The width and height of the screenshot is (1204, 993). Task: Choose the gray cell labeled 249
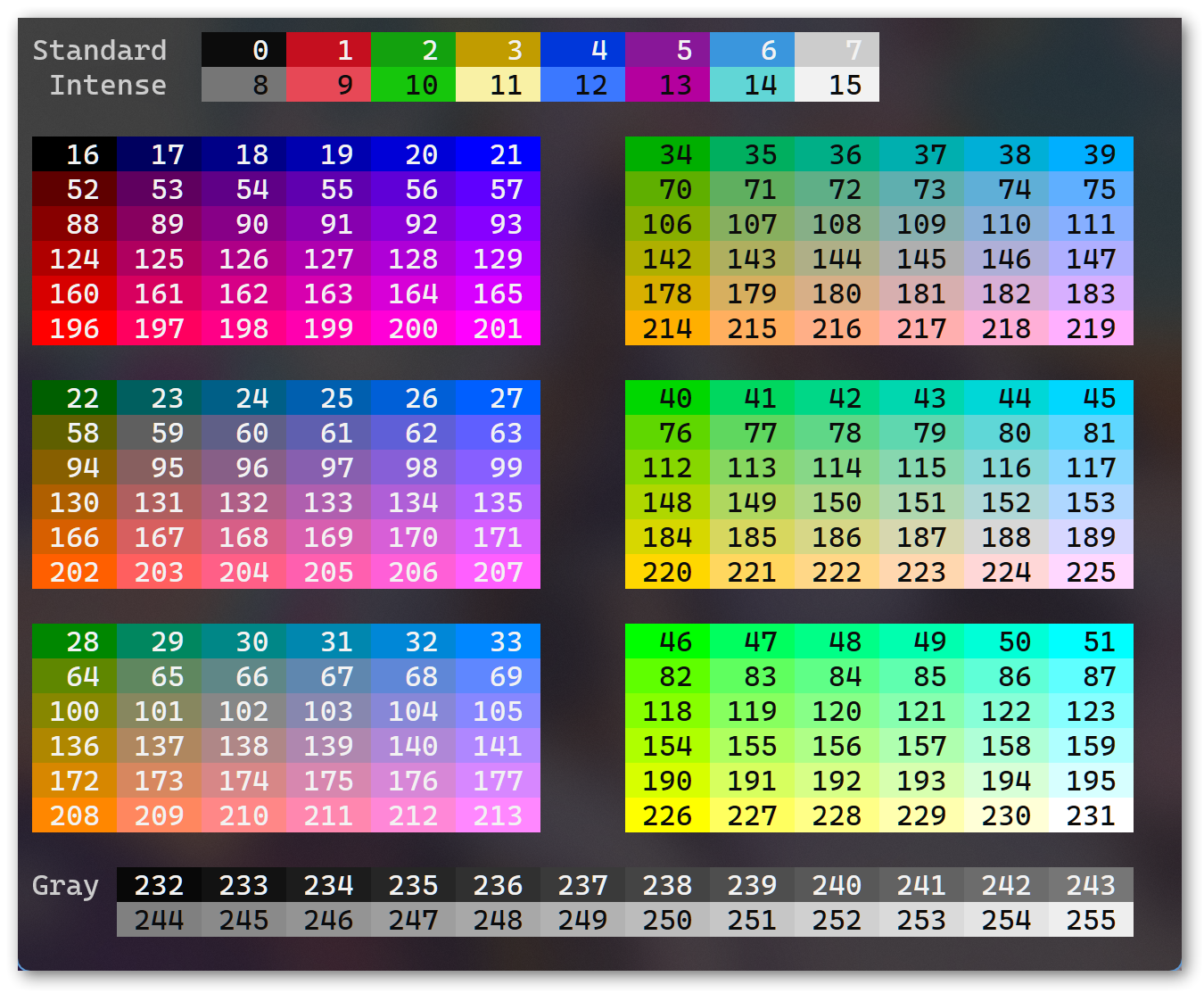[582, 920]
